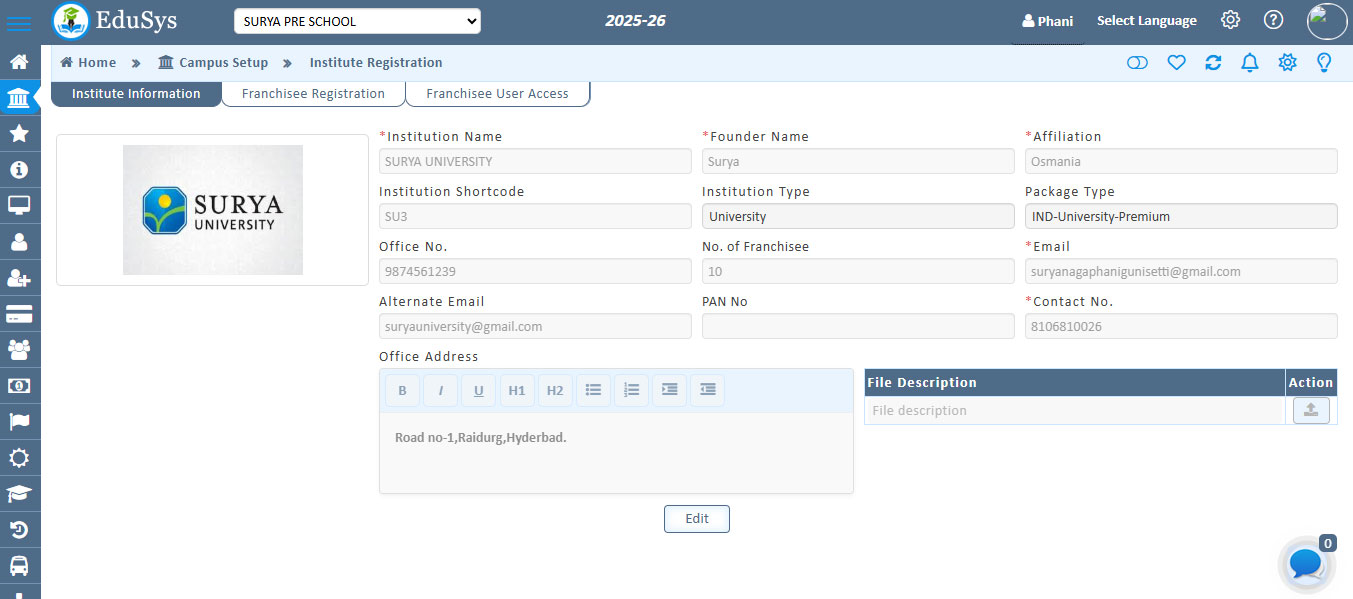The height and width of the screenshot is (599, 1353).
Task: Click the favorites heart icon
Action: [1176, 63]
